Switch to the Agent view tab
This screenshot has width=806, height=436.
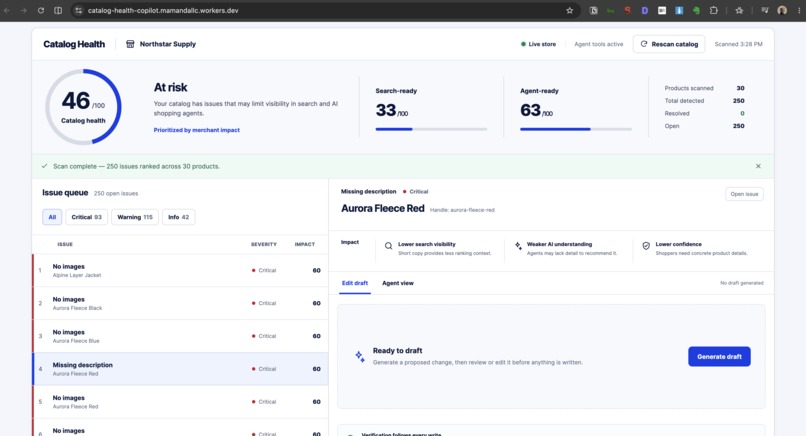coord(398,283)
